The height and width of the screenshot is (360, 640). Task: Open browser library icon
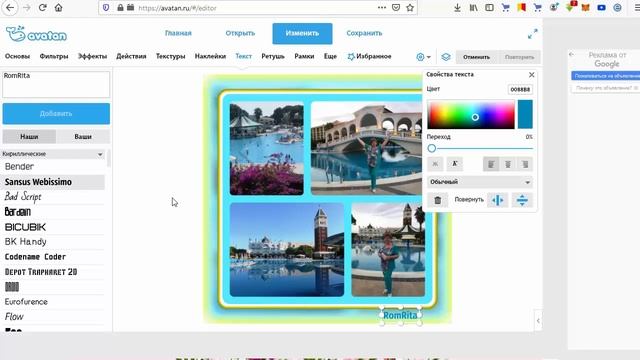(x=473, y=8)
